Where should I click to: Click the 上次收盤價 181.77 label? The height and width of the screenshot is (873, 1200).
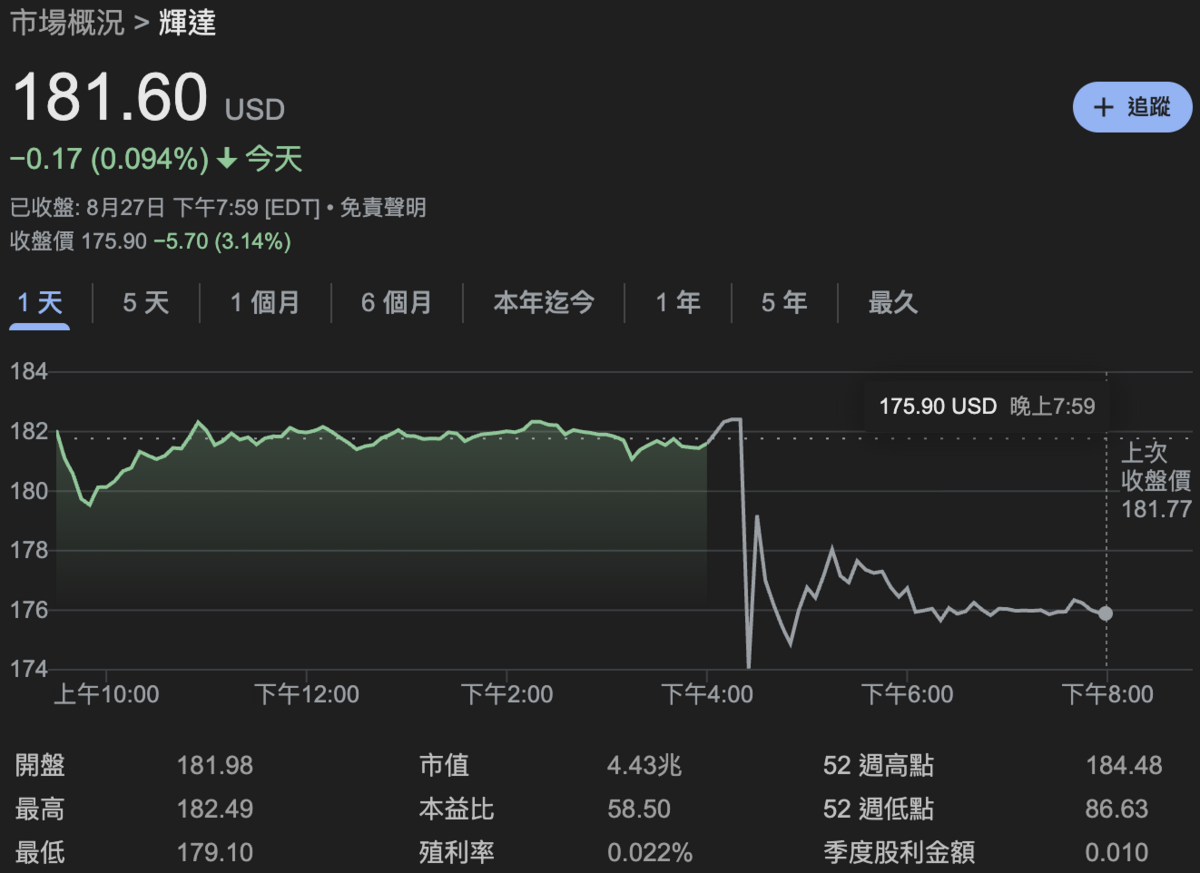click(x=1156, y=480)
